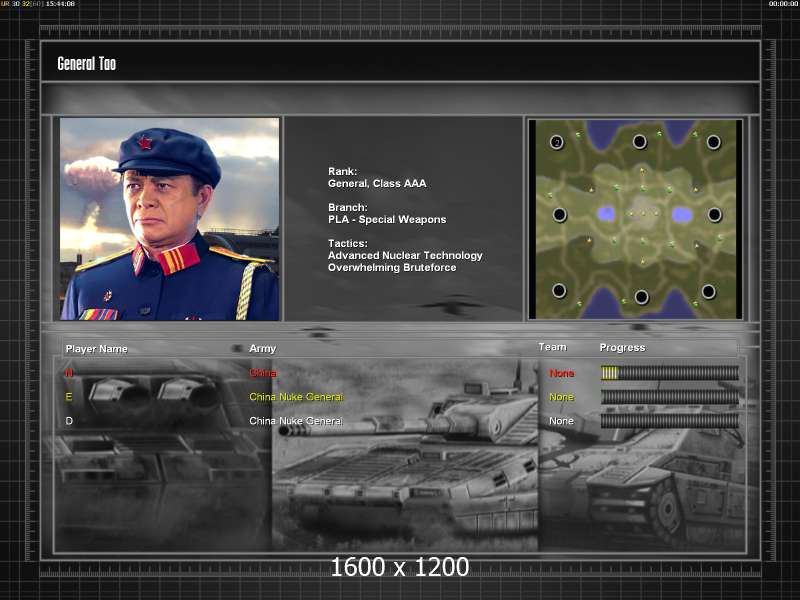Click the yellow "China Nuke General" army entry
This screenshot has width=800, height=600.
(x=296, y=397)
